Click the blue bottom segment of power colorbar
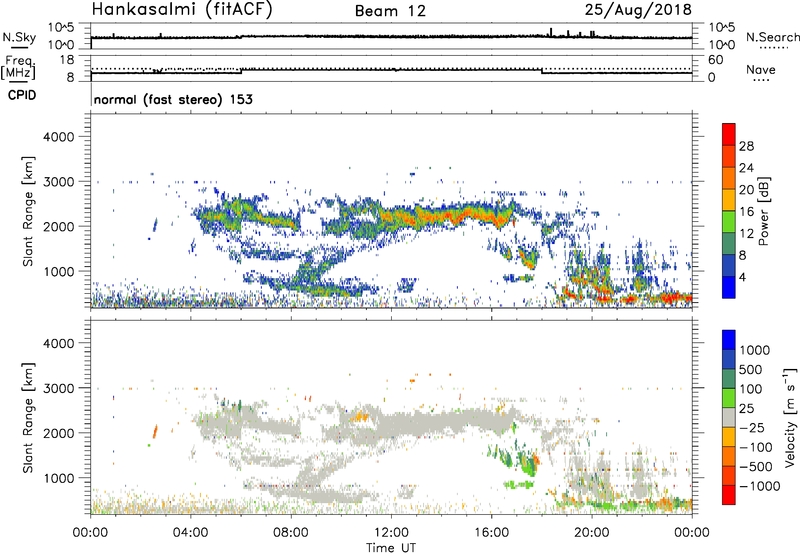The height and width of the screenshot is (554, 800). coord(729,287)
